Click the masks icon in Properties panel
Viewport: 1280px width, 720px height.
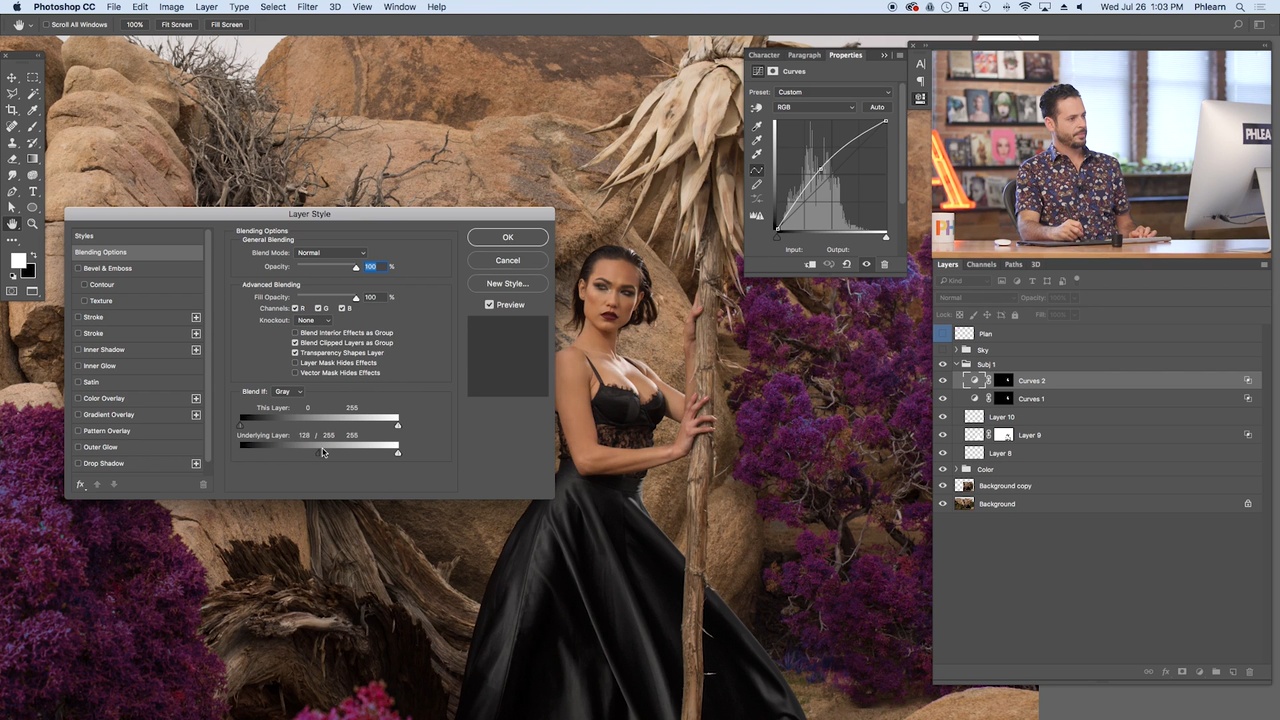coord(772,71)
